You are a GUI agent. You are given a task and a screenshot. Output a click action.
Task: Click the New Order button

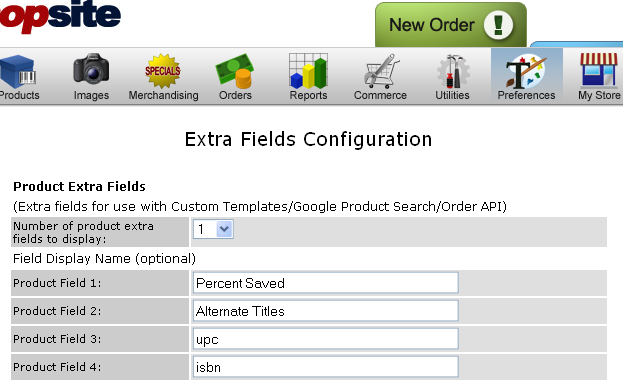tap(451, 25)
